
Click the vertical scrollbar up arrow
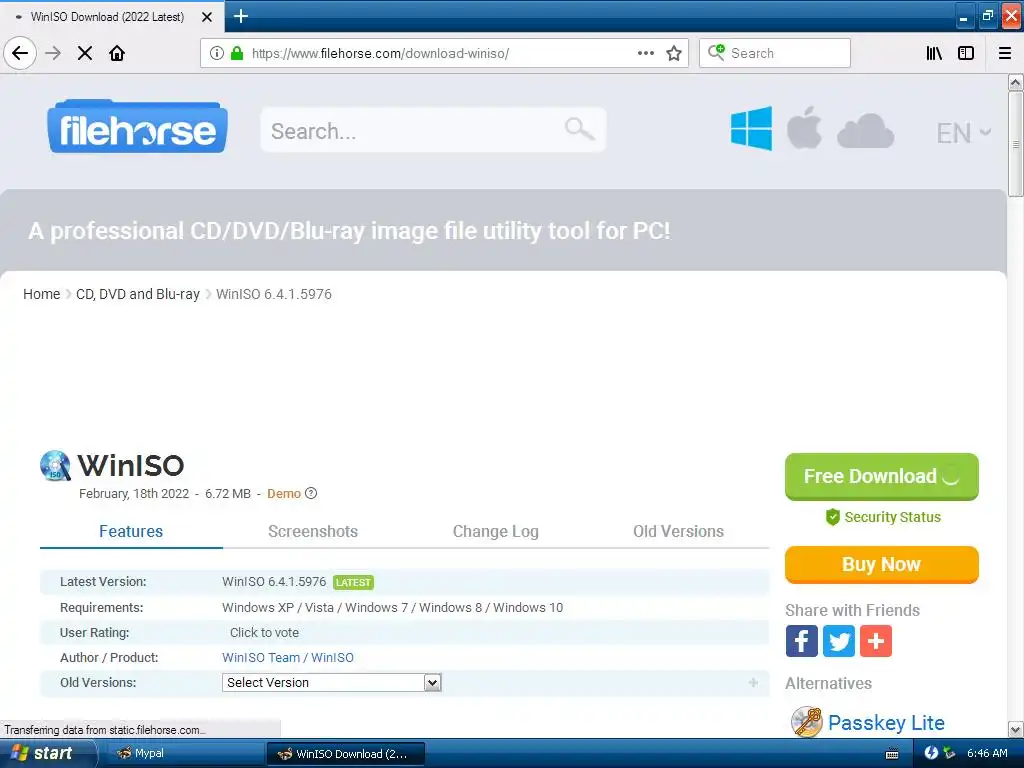[1015, 83]
